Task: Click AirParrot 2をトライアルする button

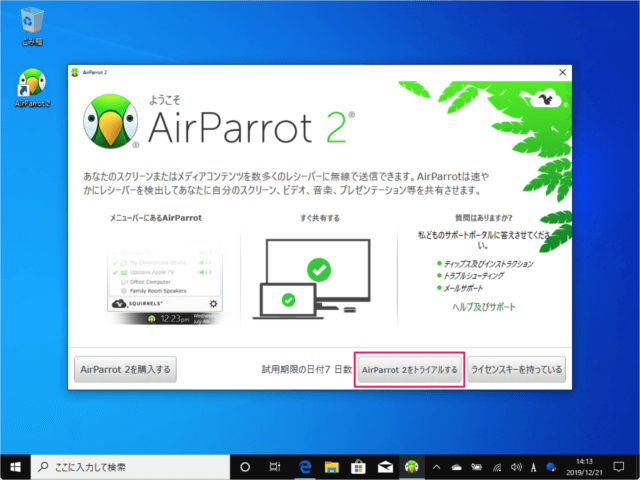Action: (x=409, y=370)
